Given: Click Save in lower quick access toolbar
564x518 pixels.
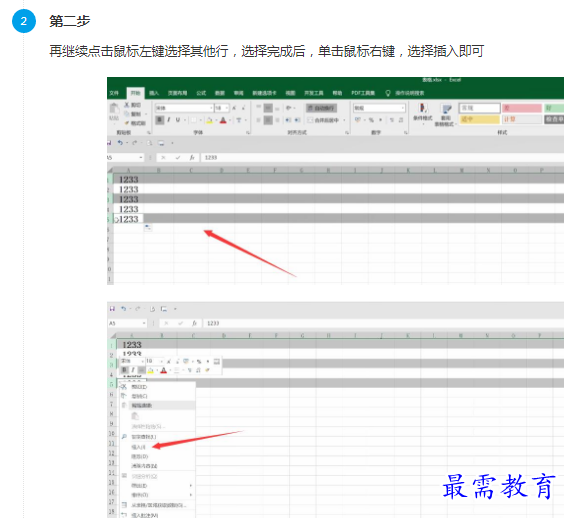Looking at the screenshot, I should [112, 309].
